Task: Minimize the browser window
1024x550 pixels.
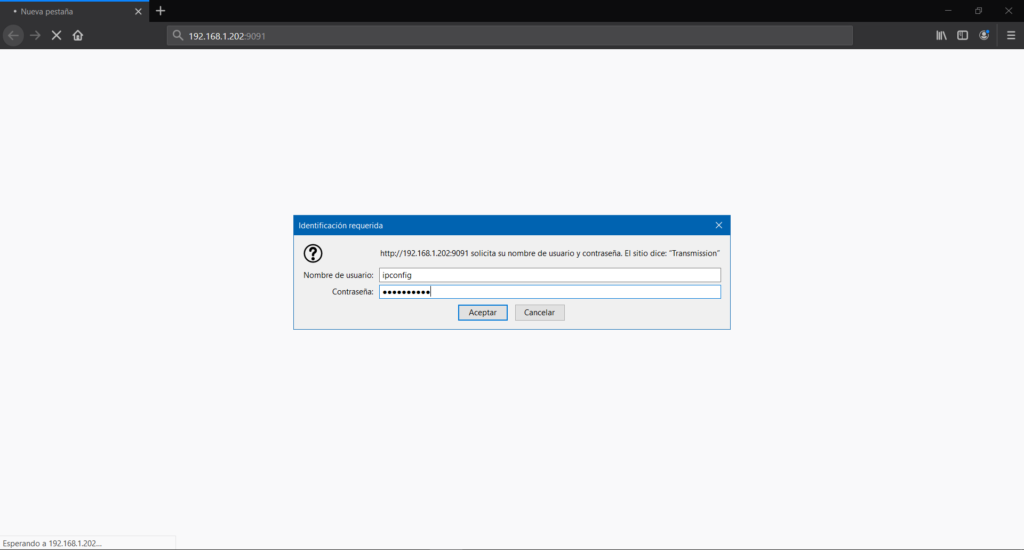Action: [949, 10]
